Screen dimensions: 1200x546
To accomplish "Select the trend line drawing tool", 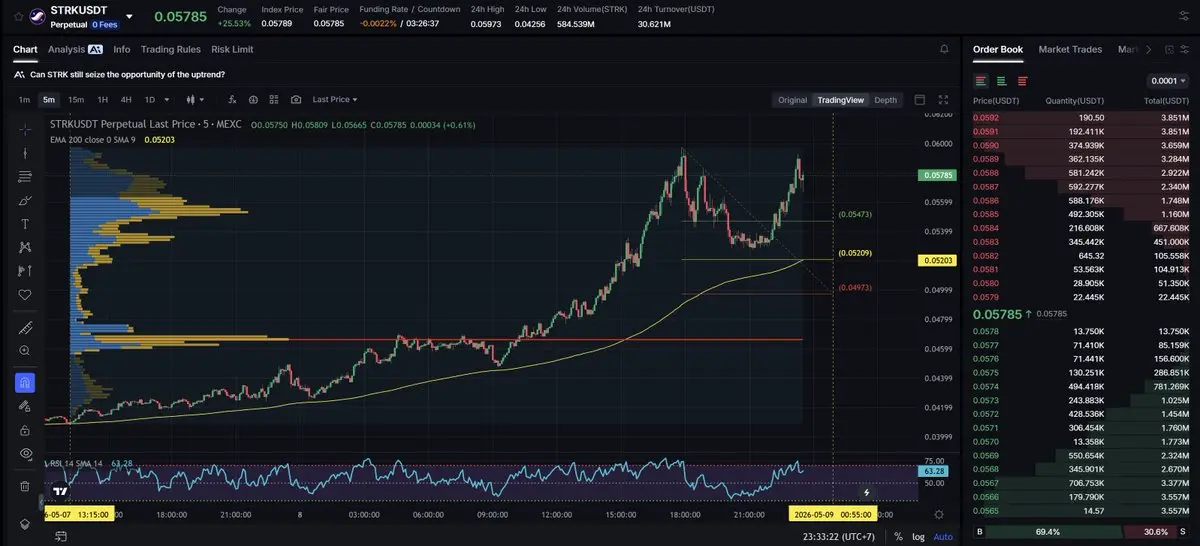I will click(x=25, y=153).
